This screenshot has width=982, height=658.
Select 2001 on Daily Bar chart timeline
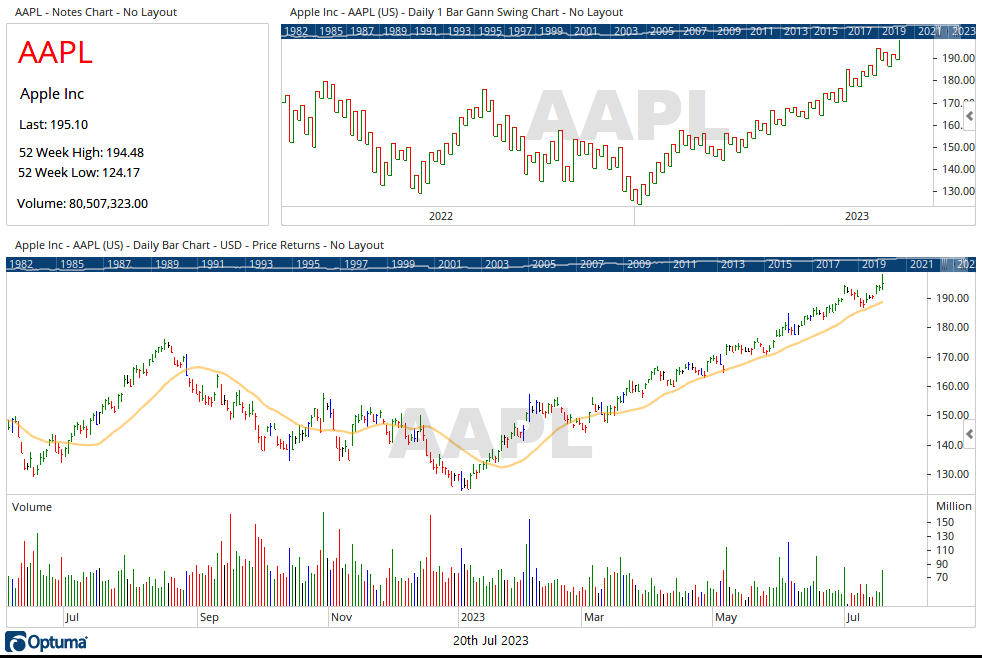(x=450, y=264)
